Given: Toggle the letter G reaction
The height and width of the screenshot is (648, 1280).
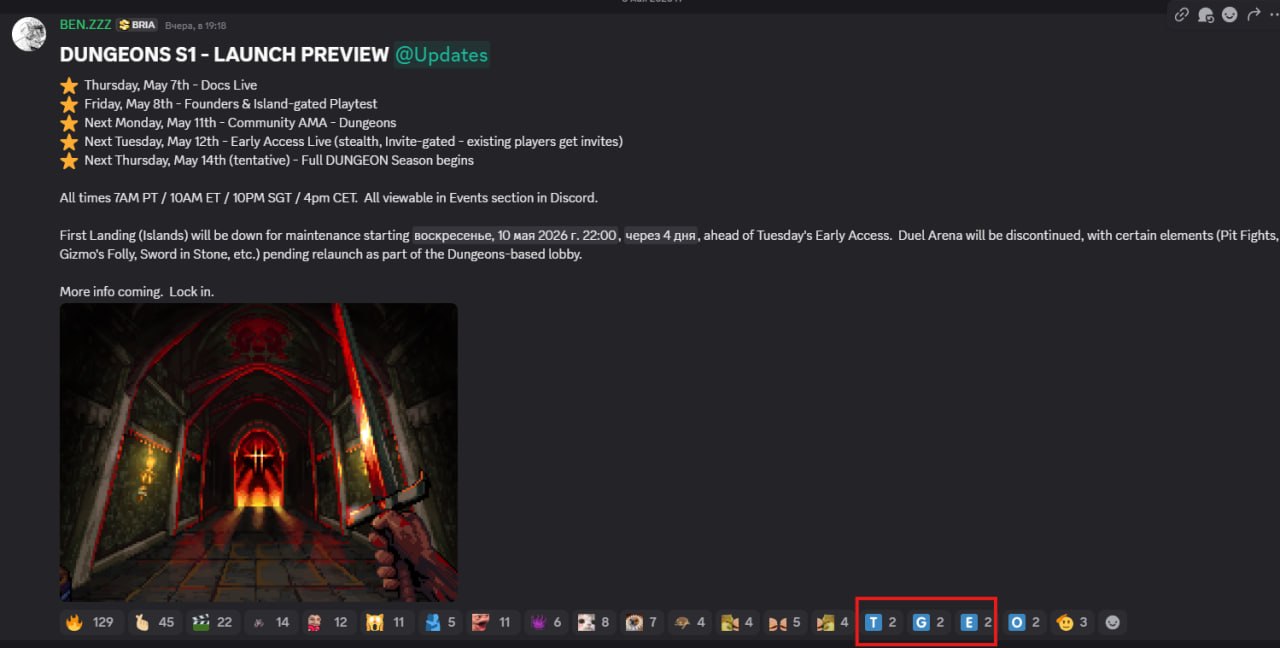Looking at the screenshot, I should pos(930,622).
